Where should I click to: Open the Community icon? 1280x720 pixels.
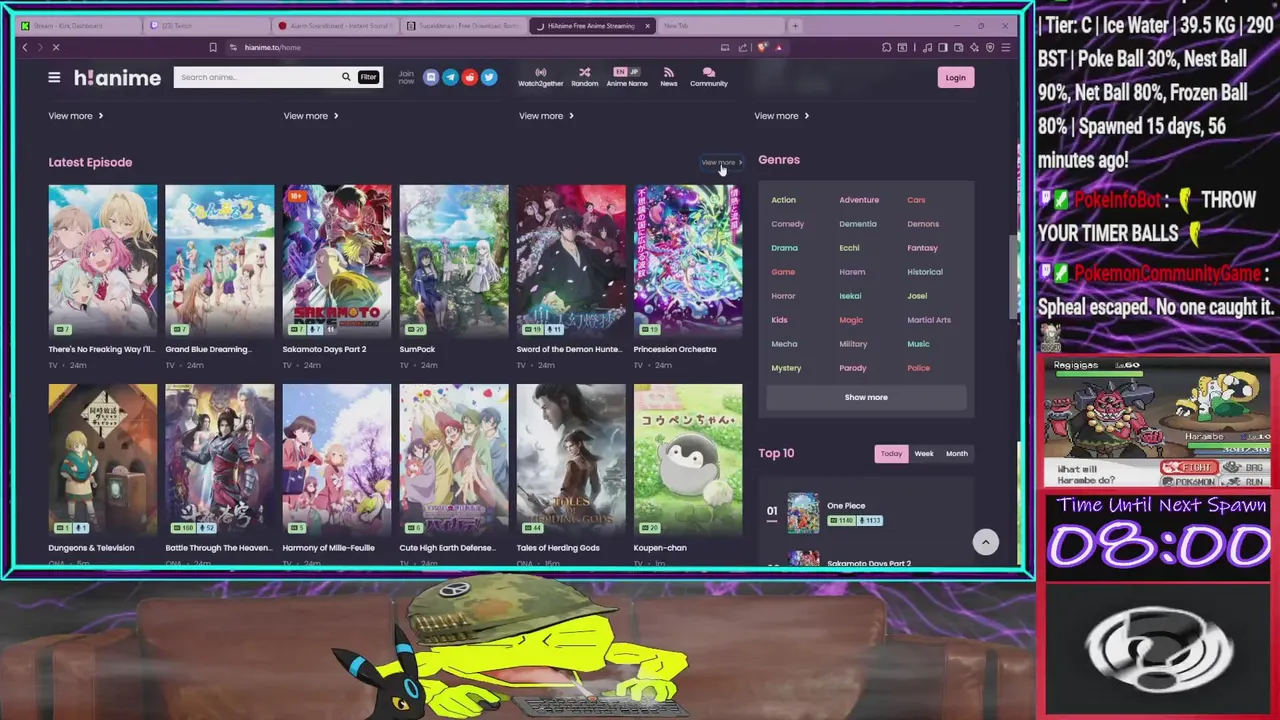709,77
